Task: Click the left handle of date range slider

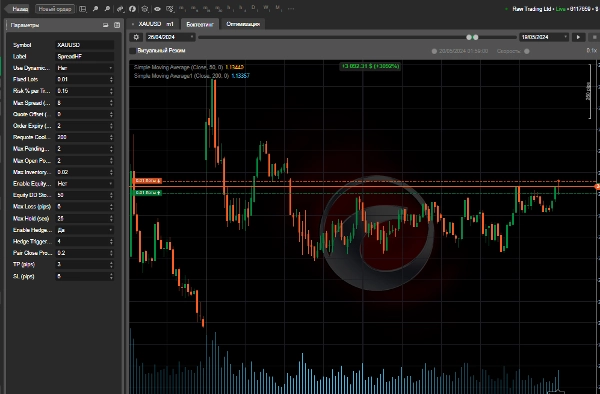Action: click(469, 37)
